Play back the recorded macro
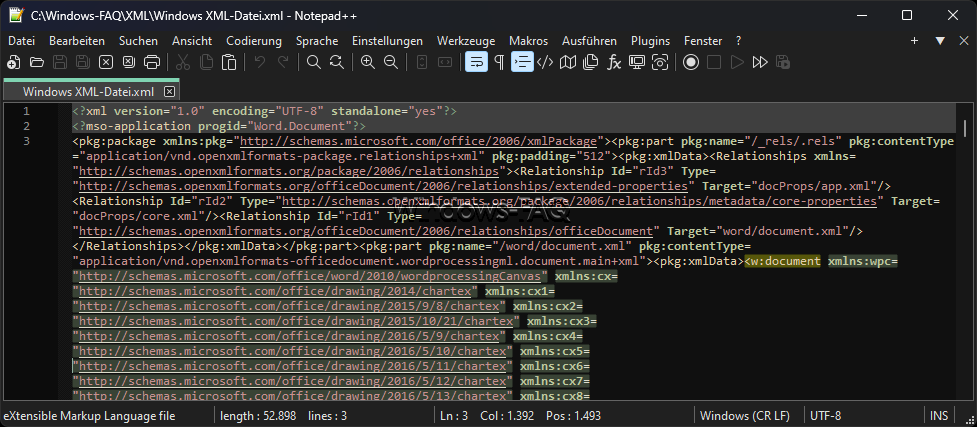Screen dimensions: 977x427 [737, 62]
